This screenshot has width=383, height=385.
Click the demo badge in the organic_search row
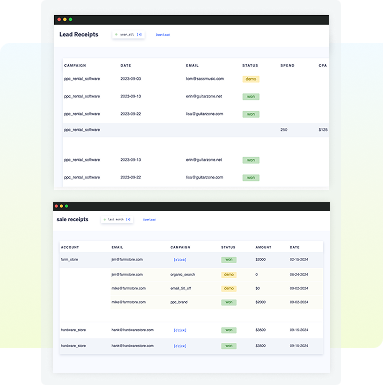point(229,275)
